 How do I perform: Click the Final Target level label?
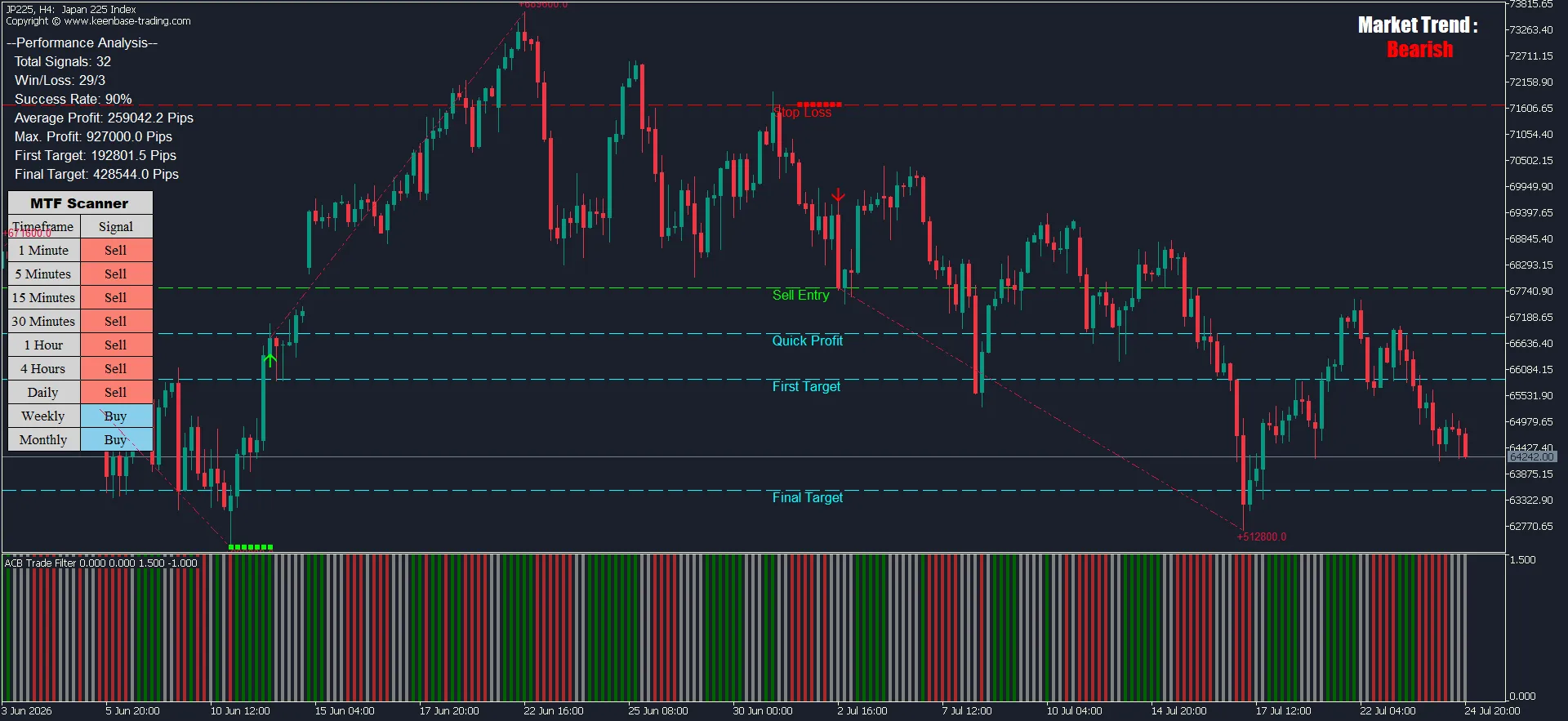[x=807, y=497]
